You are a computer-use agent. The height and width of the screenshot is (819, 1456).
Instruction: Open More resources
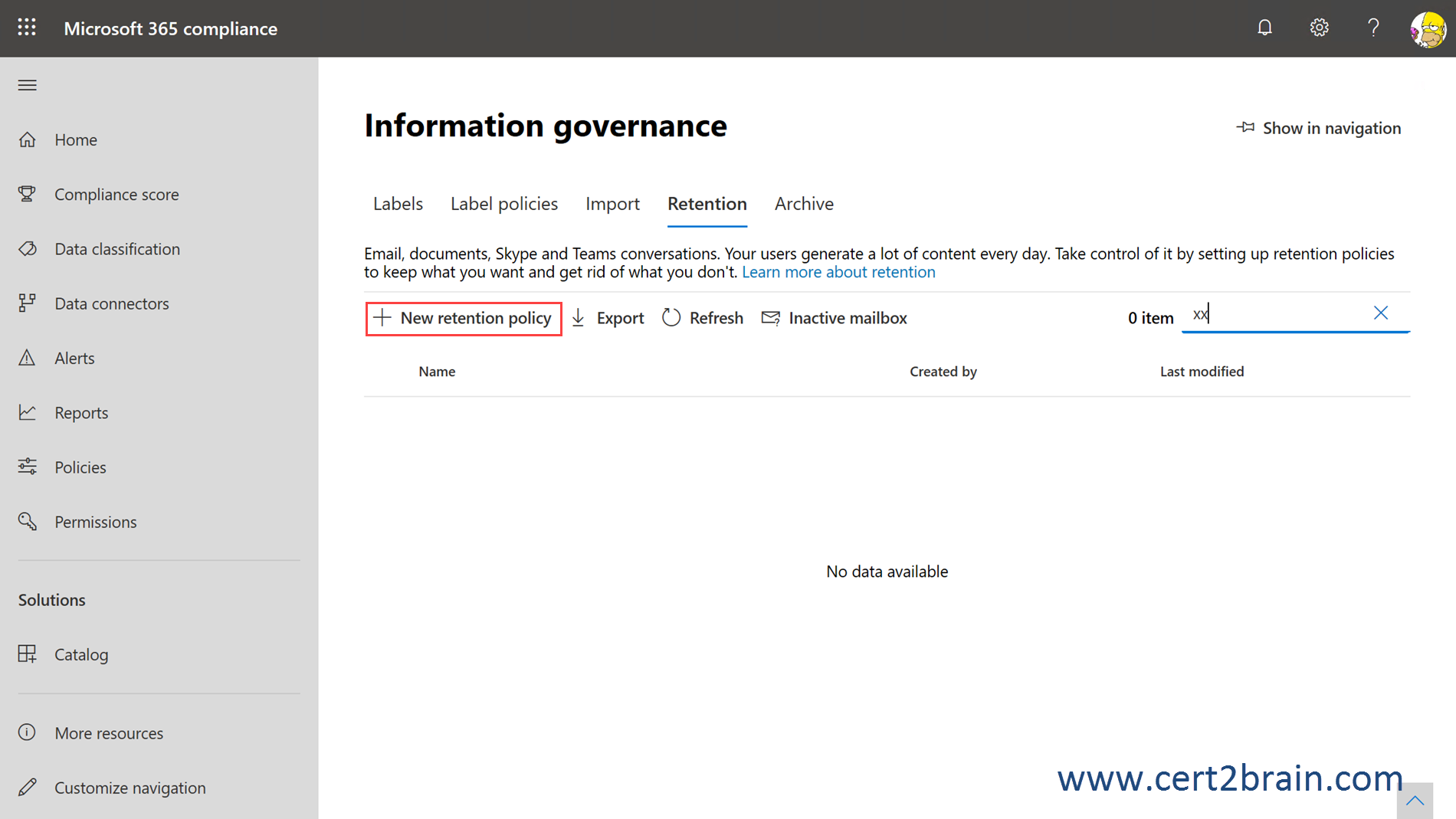[109, 733]
